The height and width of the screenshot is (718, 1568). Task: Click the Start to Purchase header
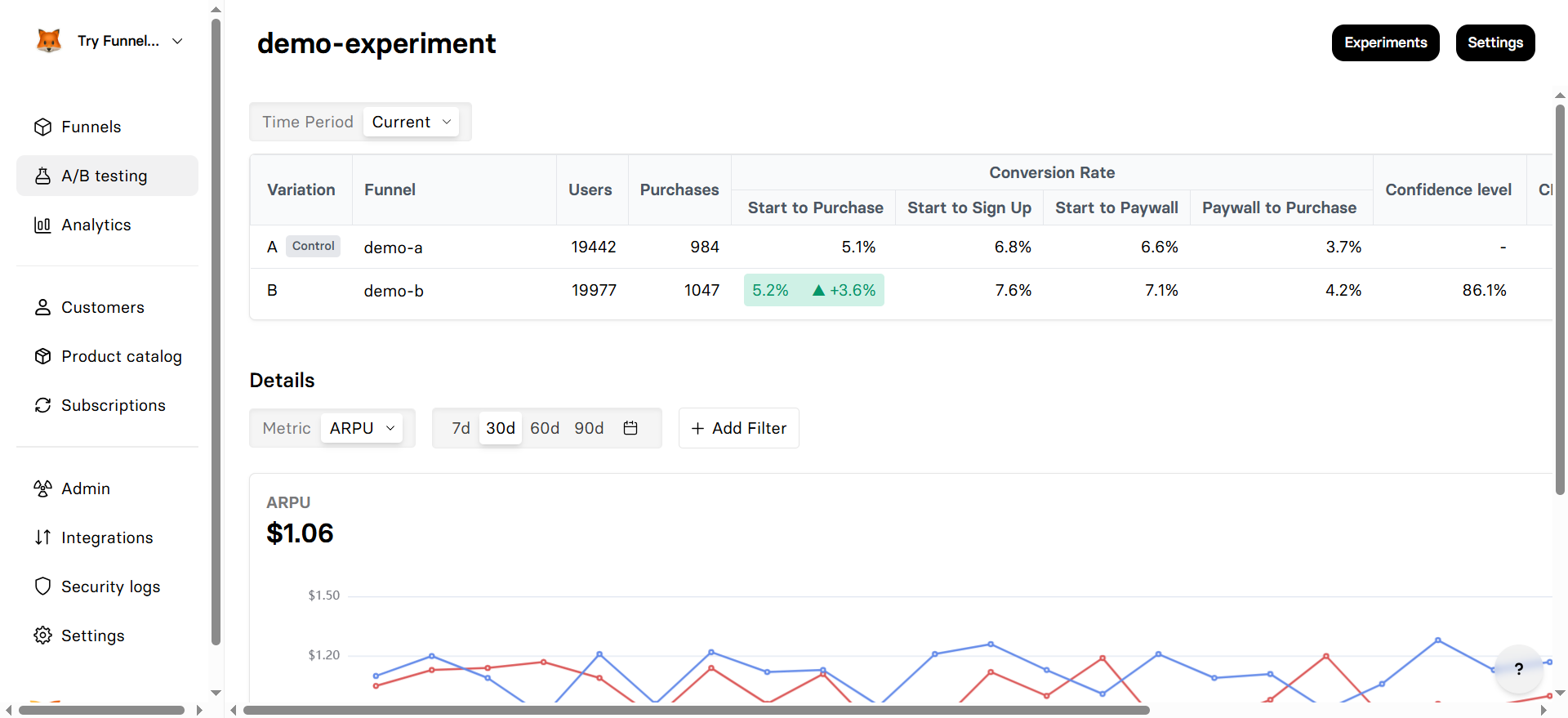815,207
